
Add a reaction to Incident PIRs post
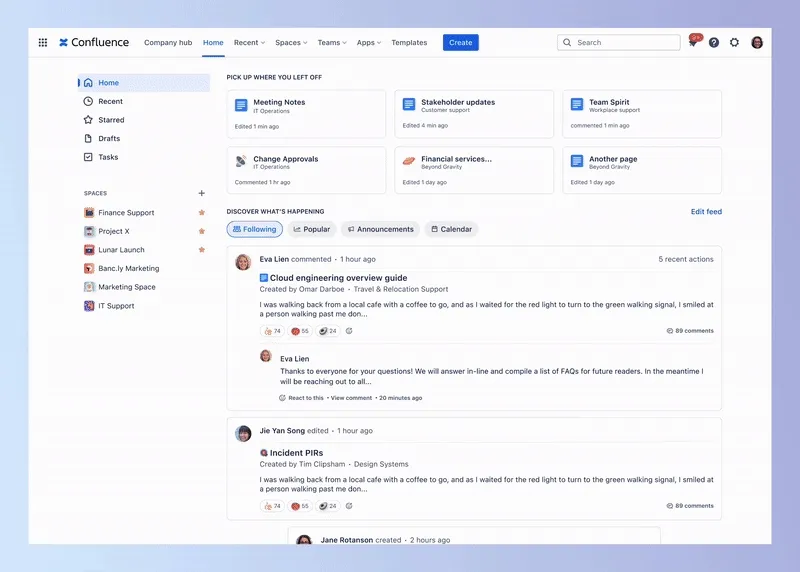[x=349, y=506]
